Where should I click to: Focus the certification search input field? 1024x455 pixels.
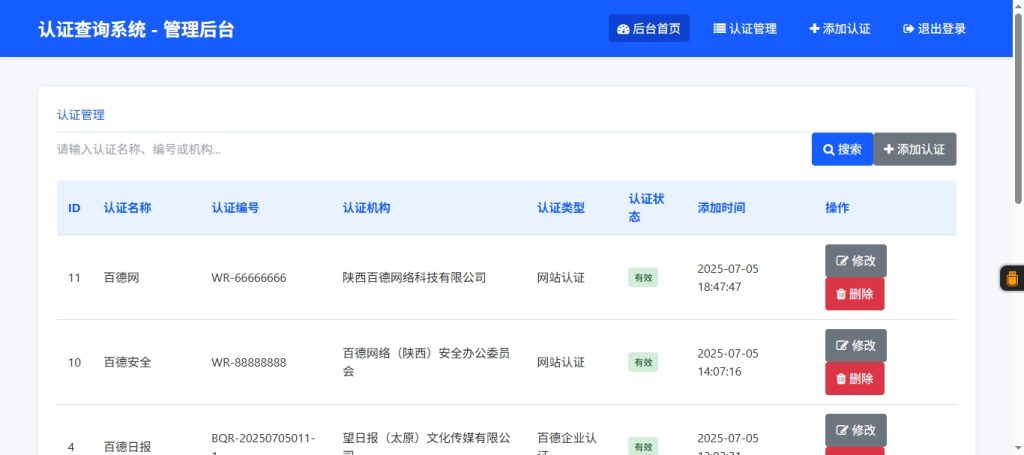pyautogui.click(x=430, y=150)
